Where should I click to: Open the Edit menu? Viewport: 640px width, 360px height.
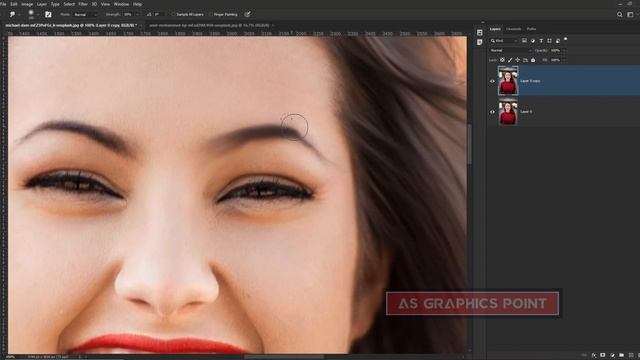pyautogui.click(x=14, y=4)
